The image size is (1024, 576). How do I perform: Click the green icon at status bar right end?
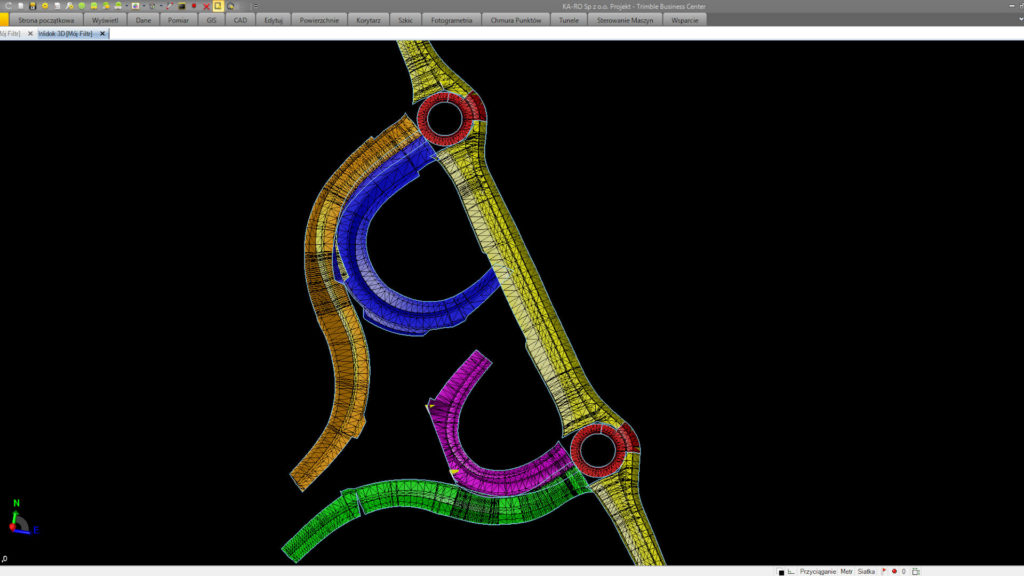coord(916,571)
